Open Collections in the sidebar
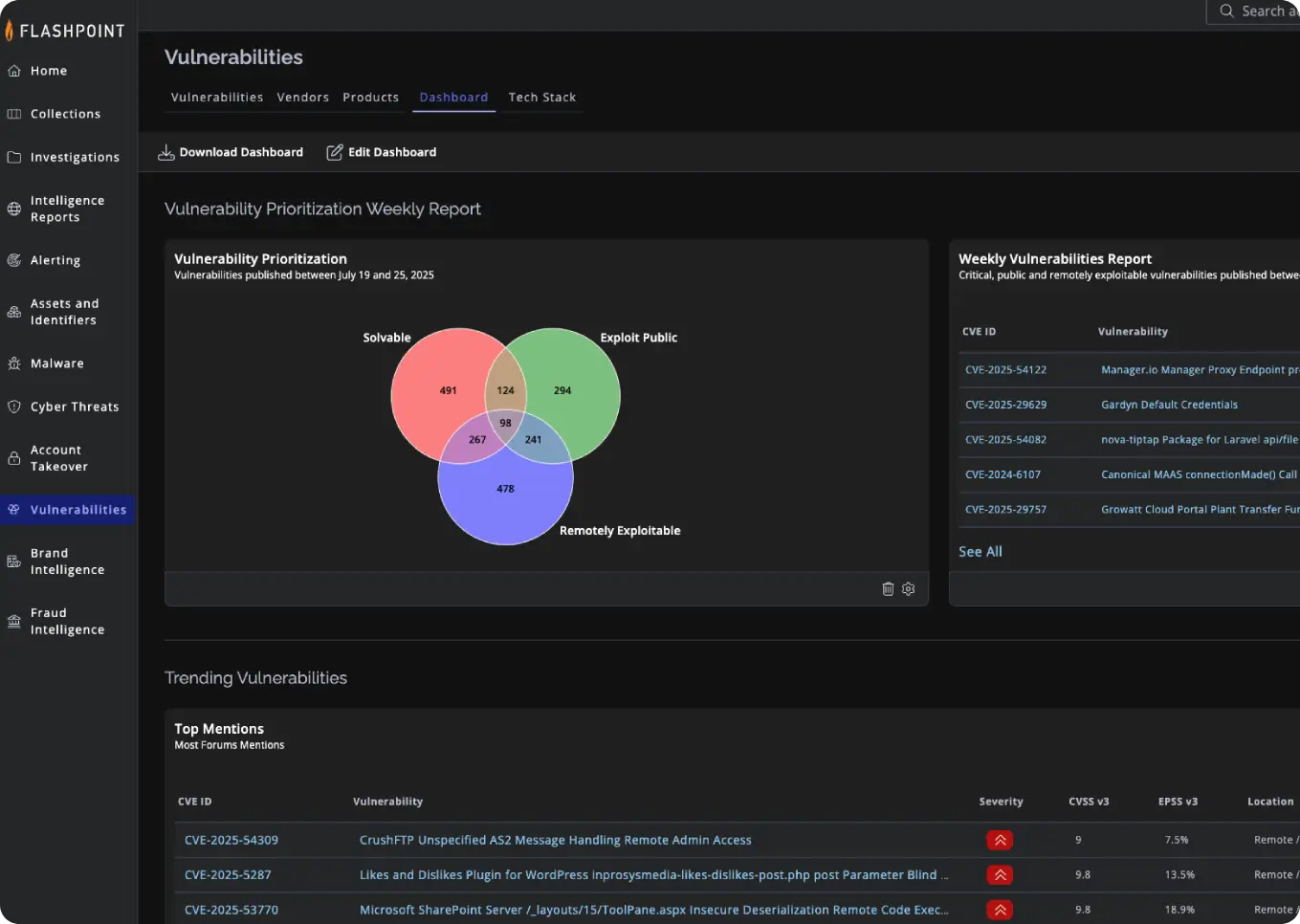This screenshot has width=1300, height=924. (x=65, y=114)
